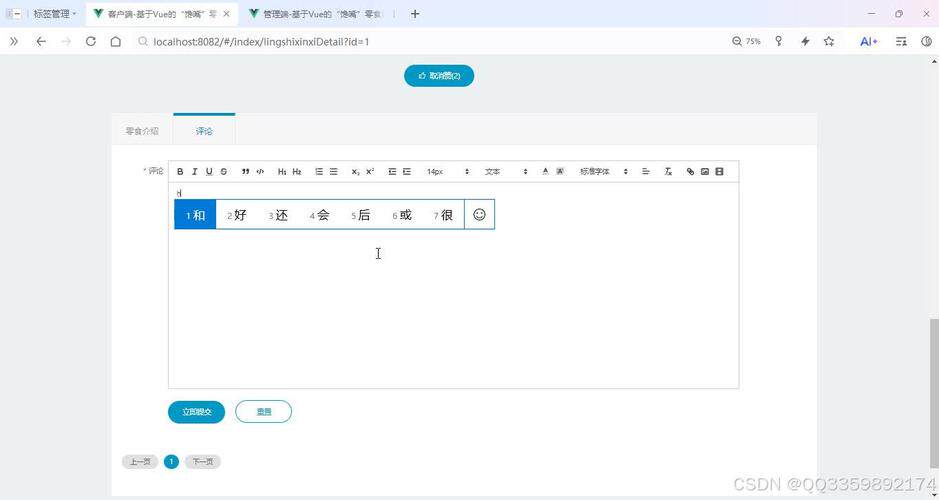
Task: Open the text color picker
Action: [546, 172]
